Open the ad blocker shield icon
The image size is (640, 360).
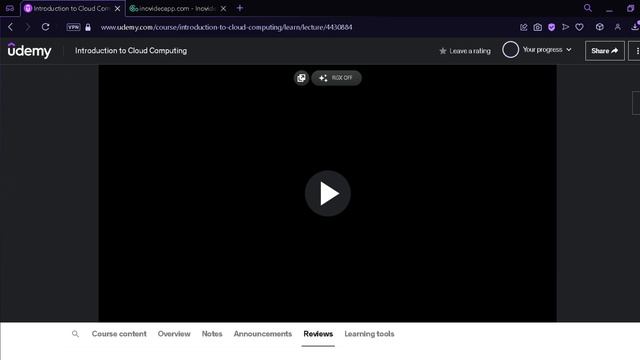(x=551, y=27)
